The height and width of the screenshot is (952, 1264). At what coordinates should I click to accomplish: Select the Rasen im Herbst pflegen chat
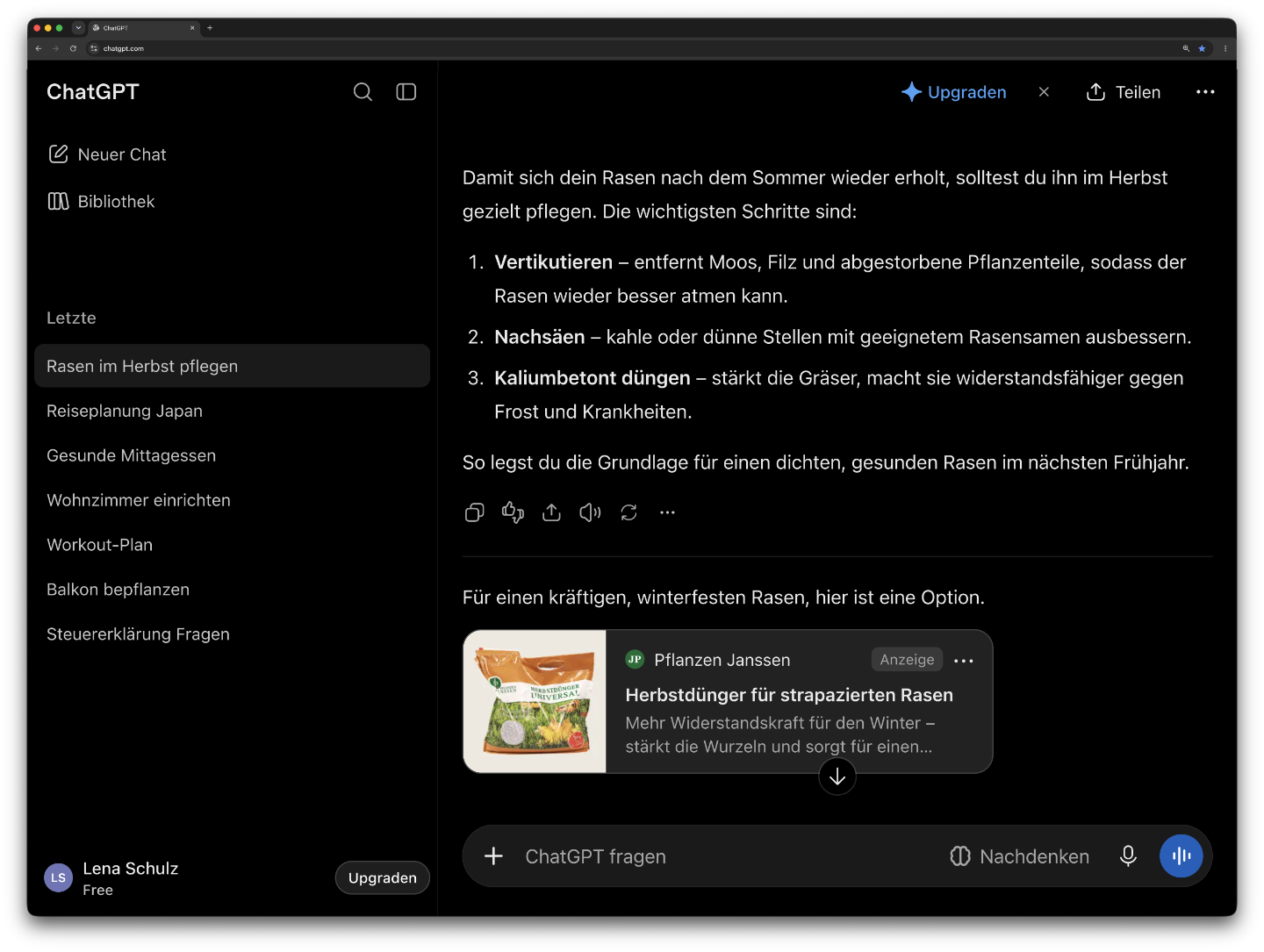coord(232,366)
